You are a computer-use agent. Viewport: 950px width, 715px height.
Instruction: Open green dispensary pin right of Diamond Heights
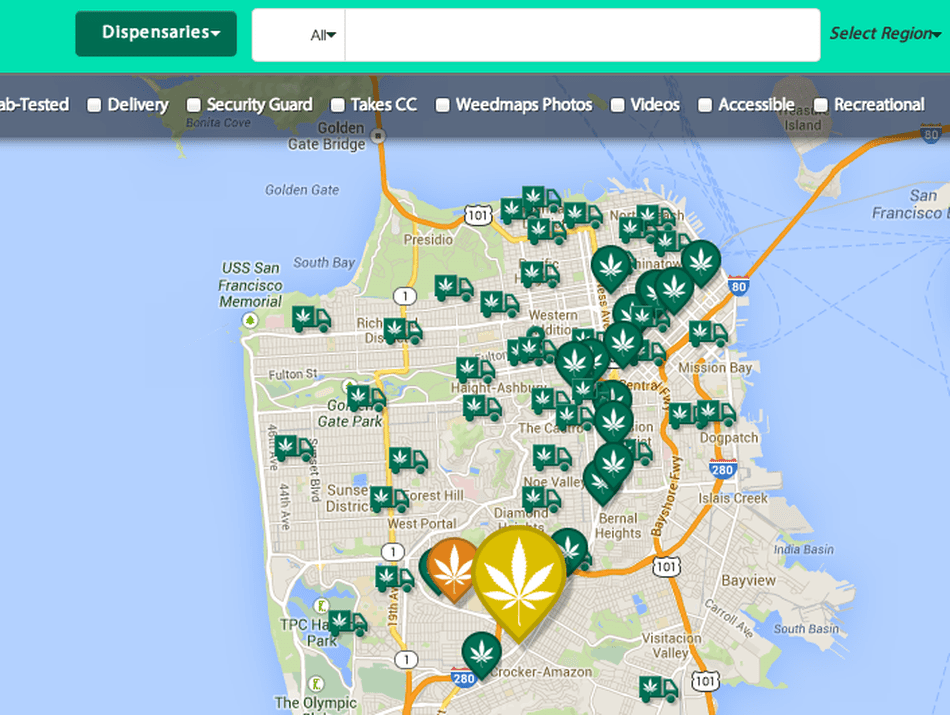[570, 550]
